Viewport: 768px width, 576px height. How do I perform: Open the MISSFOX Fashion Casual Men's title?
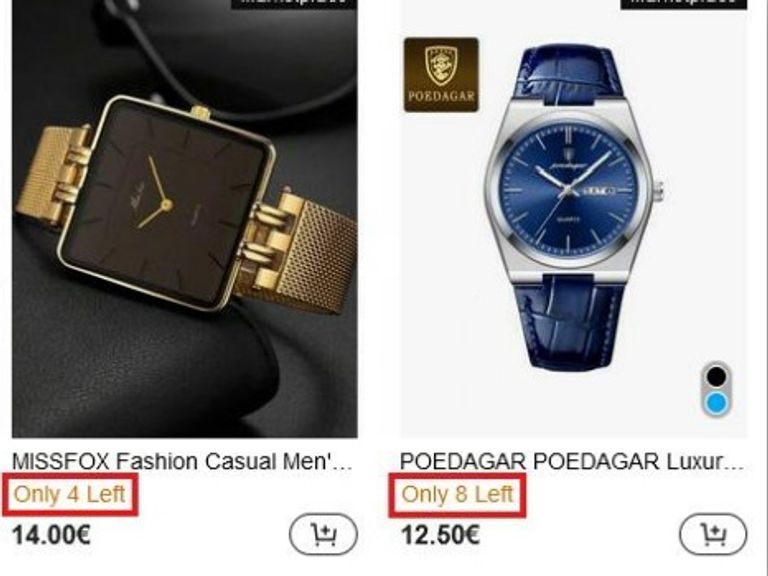coord(182,461)
